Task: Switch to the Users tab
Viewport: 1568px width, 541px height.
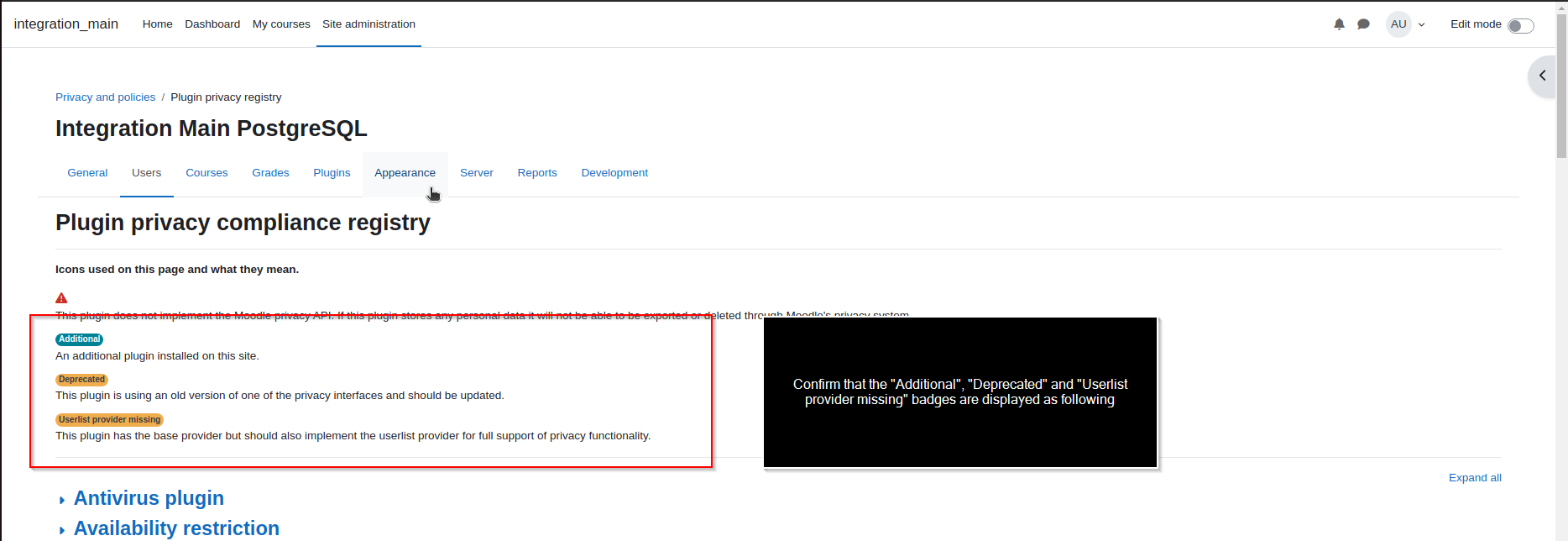Action: point(146,173)
